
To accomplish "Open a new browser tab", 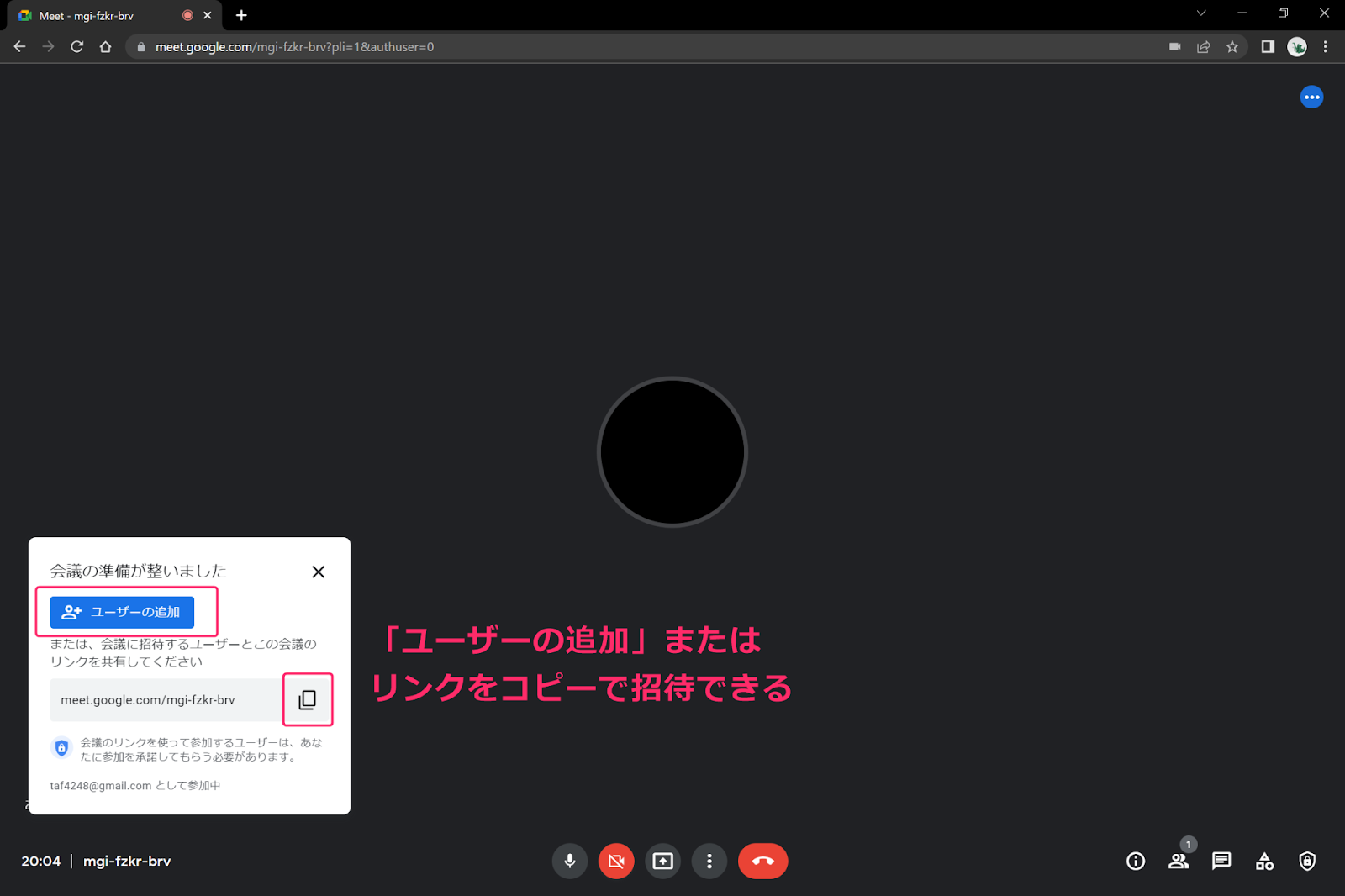I will (x=241, y=15).
